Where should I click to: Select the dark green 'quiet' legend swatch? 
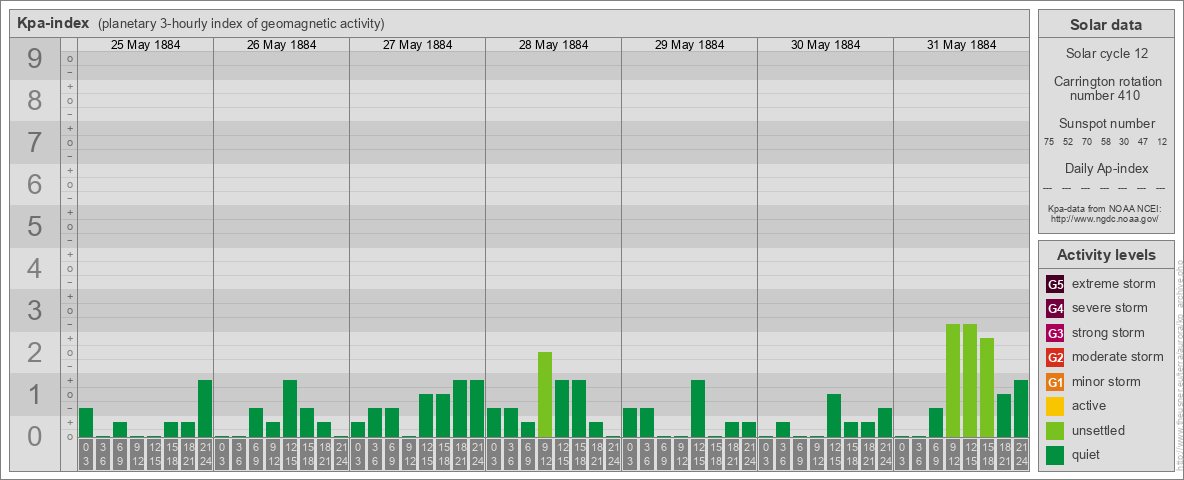pyautogui.click(x=1055, y=455)
